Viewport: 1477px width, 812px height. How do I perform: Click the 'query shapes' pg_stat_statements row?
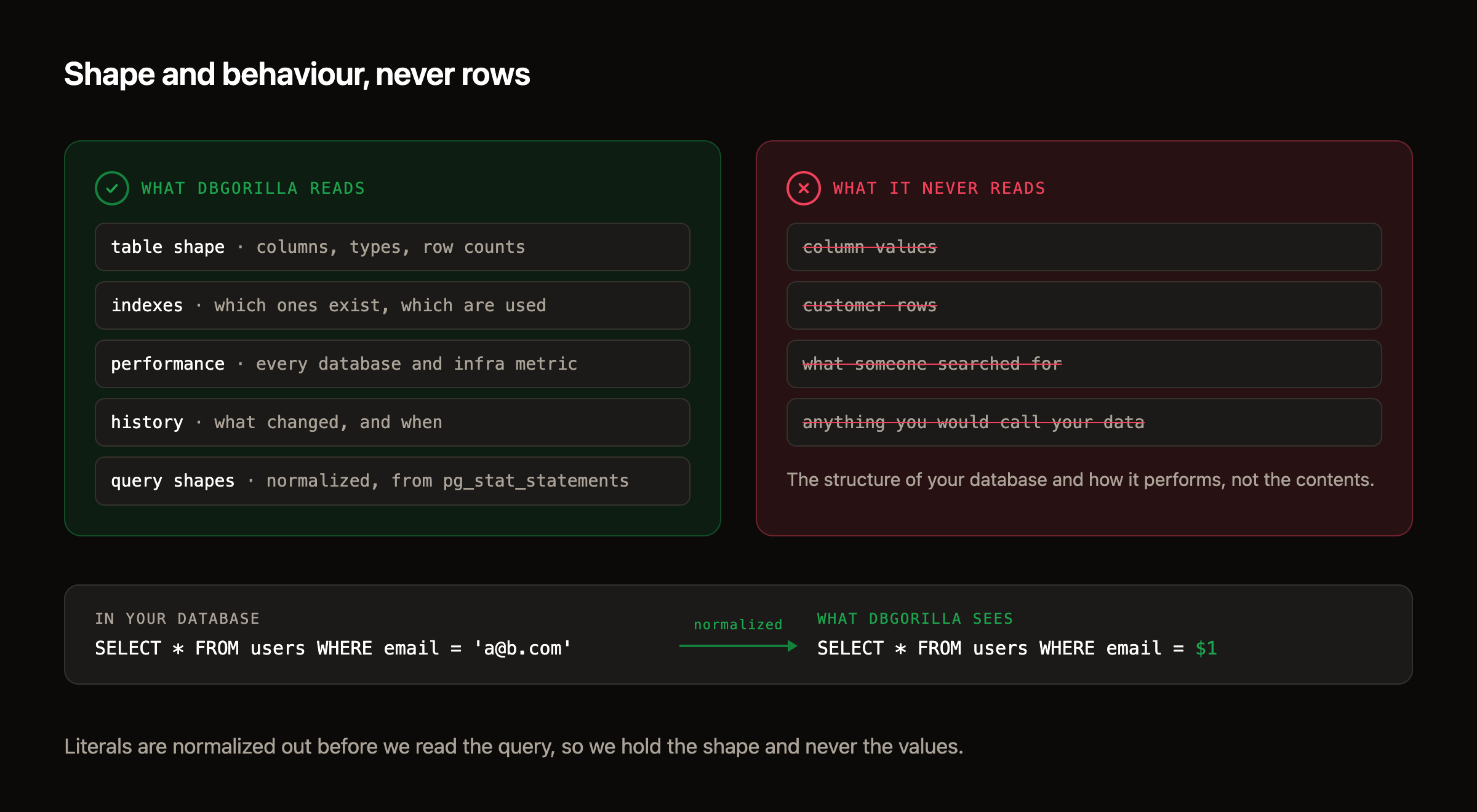click(x=393, y=481)
